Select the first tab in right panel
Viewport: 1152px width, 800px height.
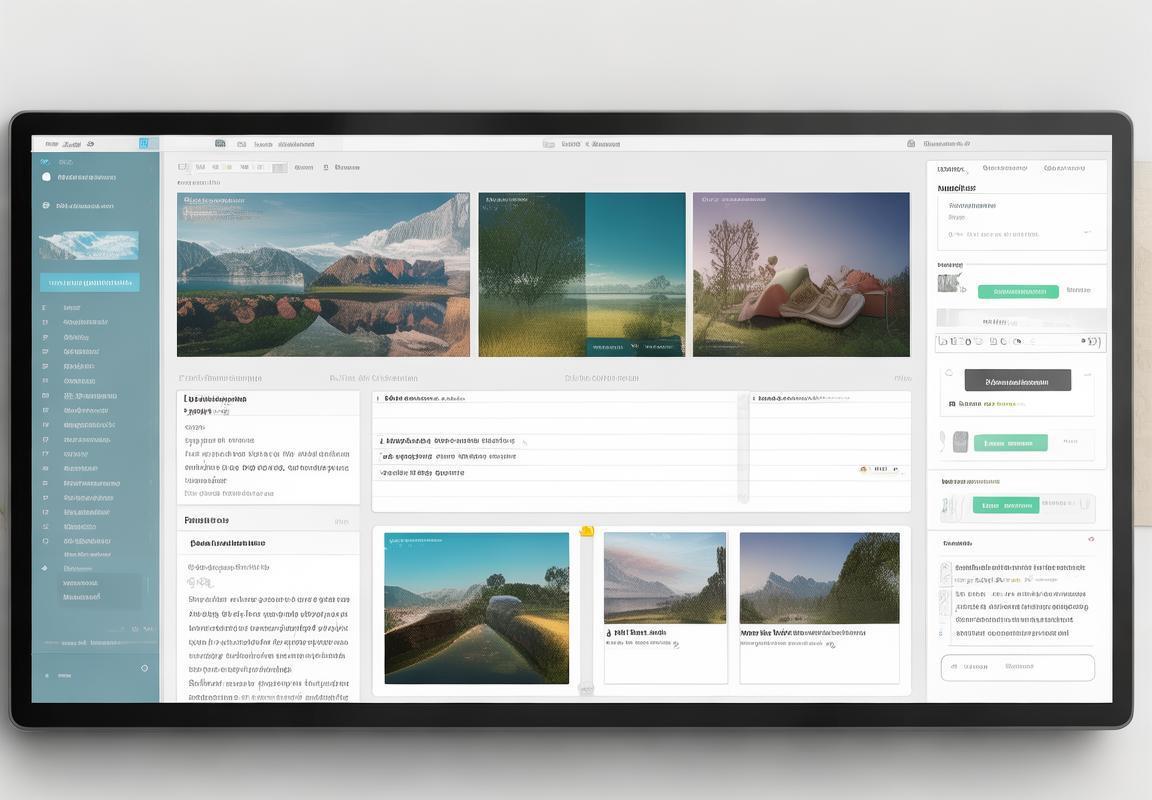pos(952,169)
